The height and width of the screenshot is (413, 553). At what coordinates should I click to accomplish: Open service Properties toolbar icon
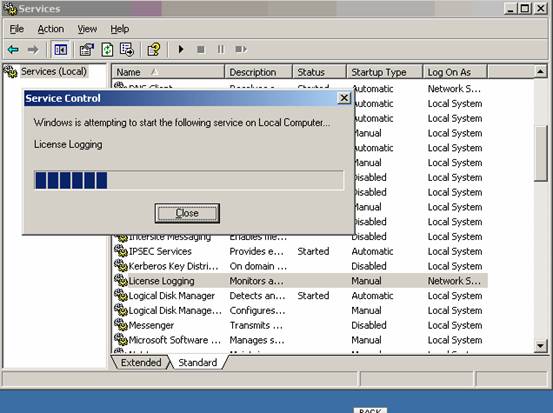(87, 49)
